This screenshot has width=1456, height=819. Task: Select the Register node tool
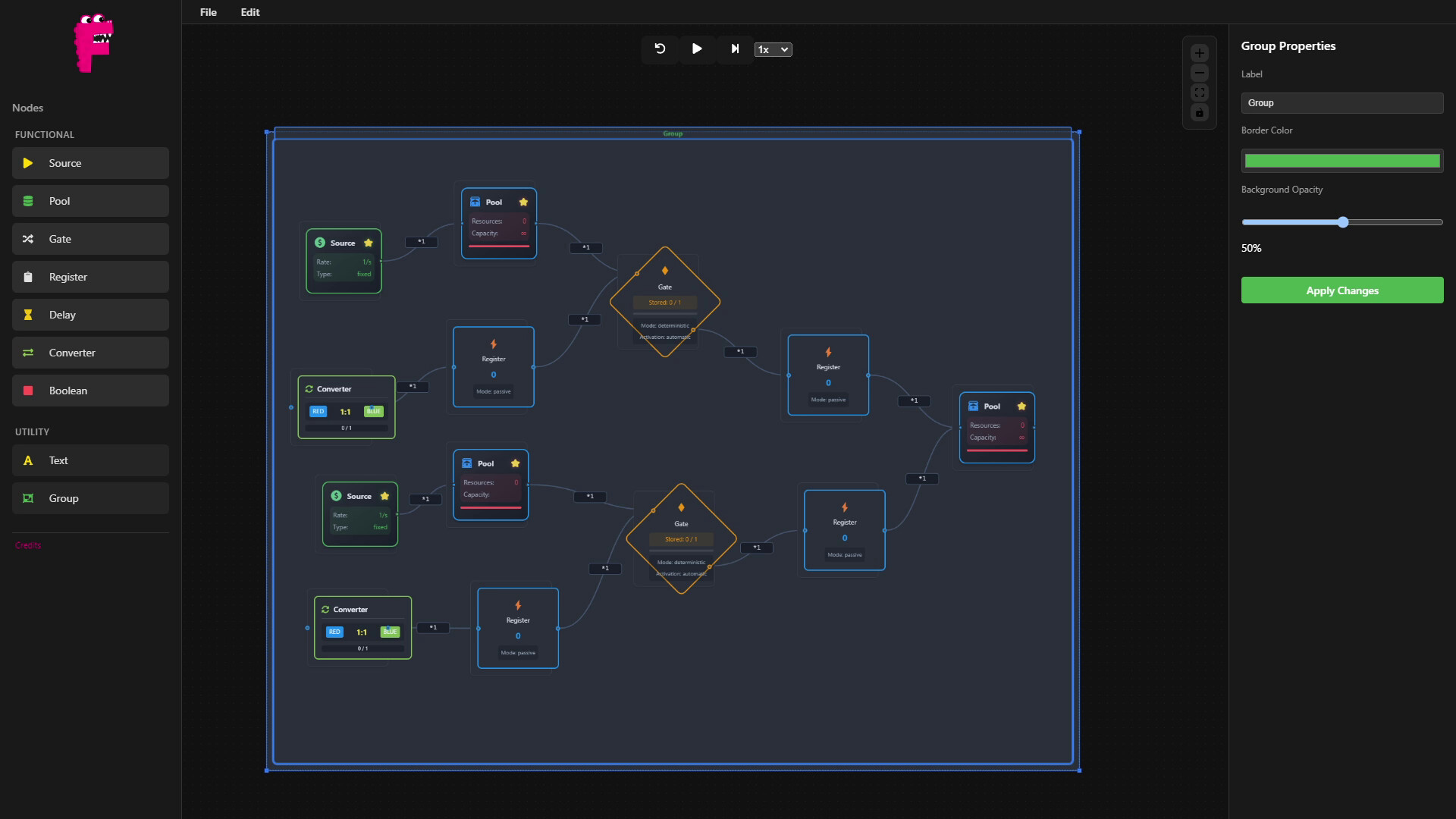[90, 276]
